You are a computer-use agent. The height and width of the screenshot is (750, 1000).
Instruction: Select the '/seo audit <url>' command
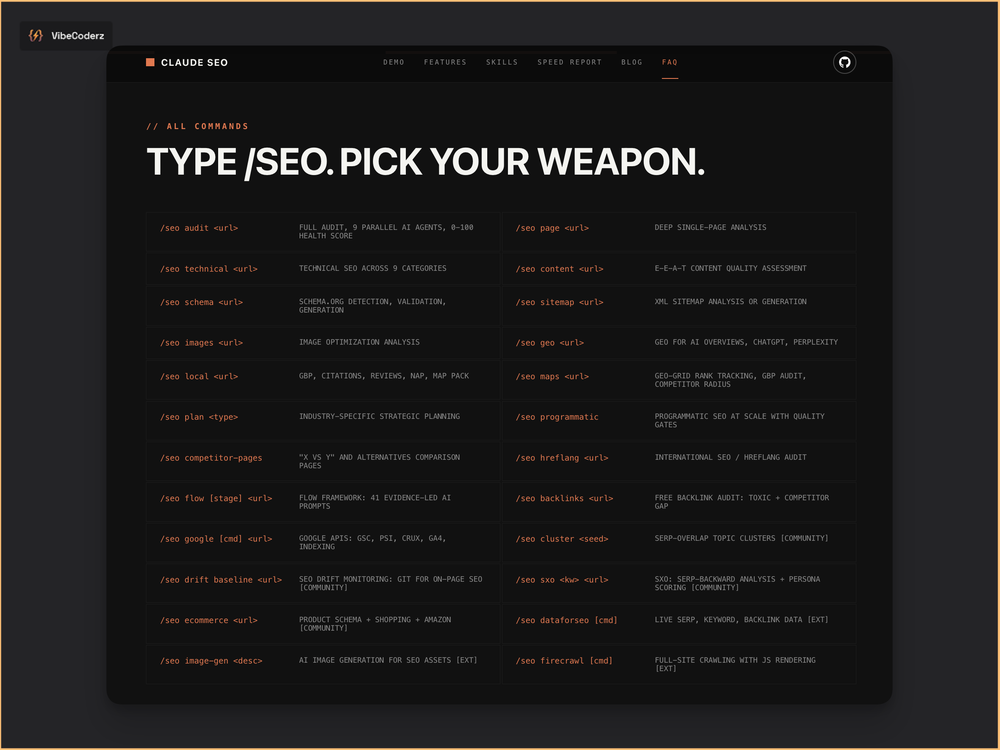coord(199,228)
